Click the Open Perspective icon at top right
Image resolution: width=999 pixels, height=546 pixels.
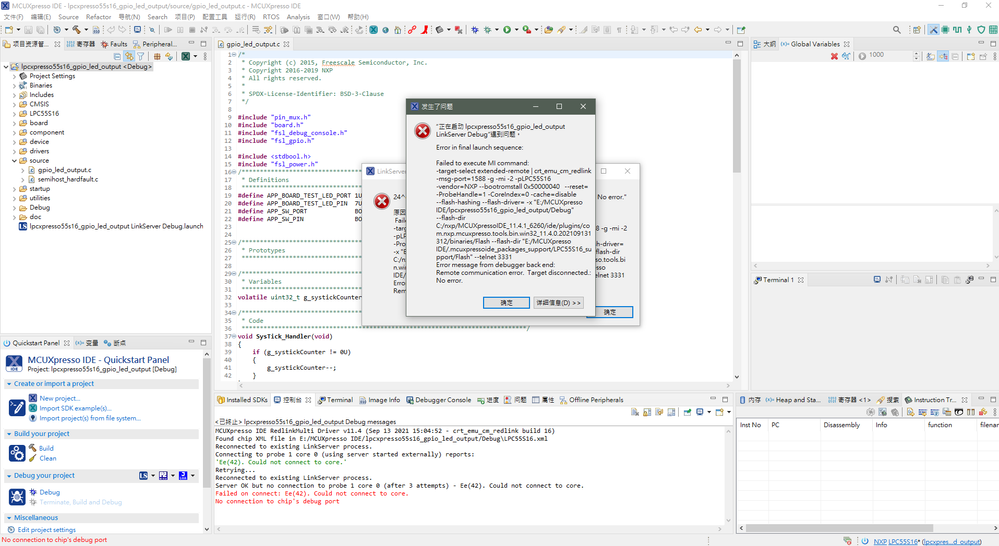pos(917,30)
